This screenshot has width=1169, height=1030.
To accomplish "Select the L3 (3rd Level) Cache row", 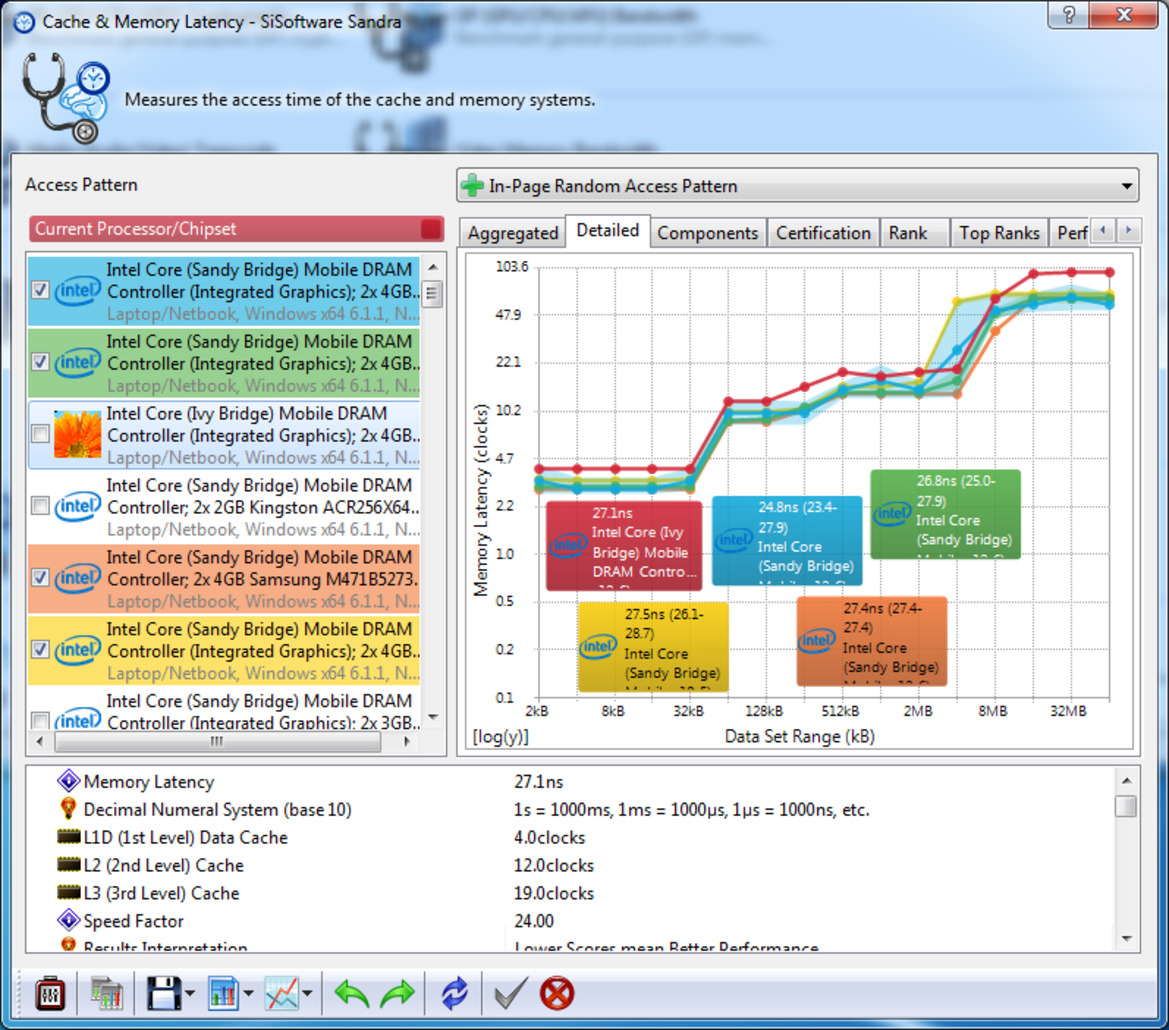I will click(x=570, y=893).
